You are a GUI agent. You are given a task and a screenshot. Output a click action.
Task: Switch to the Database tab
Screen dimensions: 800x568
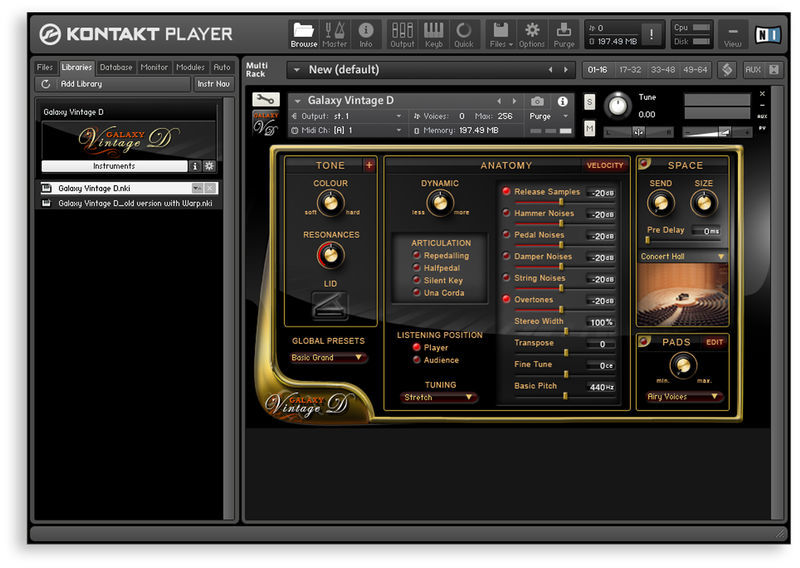(116, 67)
